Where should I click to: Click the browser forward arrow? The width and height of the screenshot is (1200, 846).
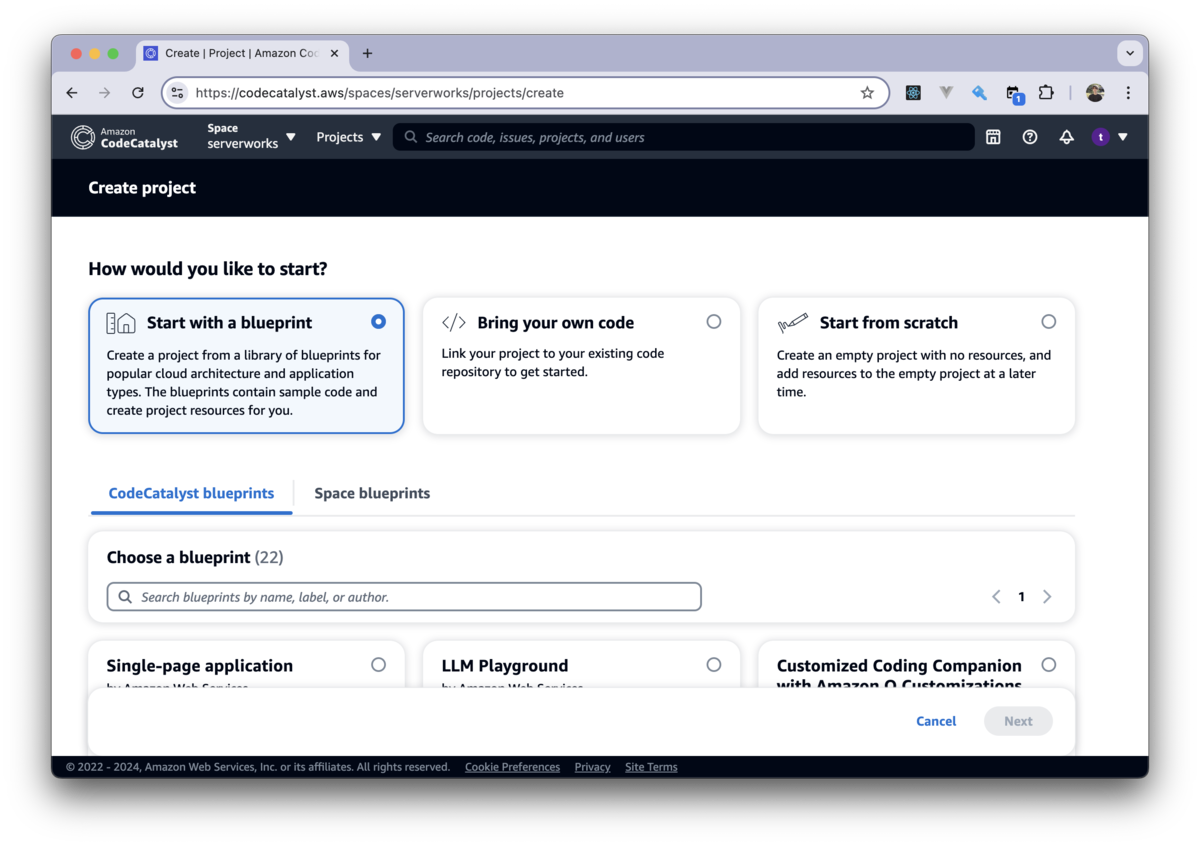(105, 93)
